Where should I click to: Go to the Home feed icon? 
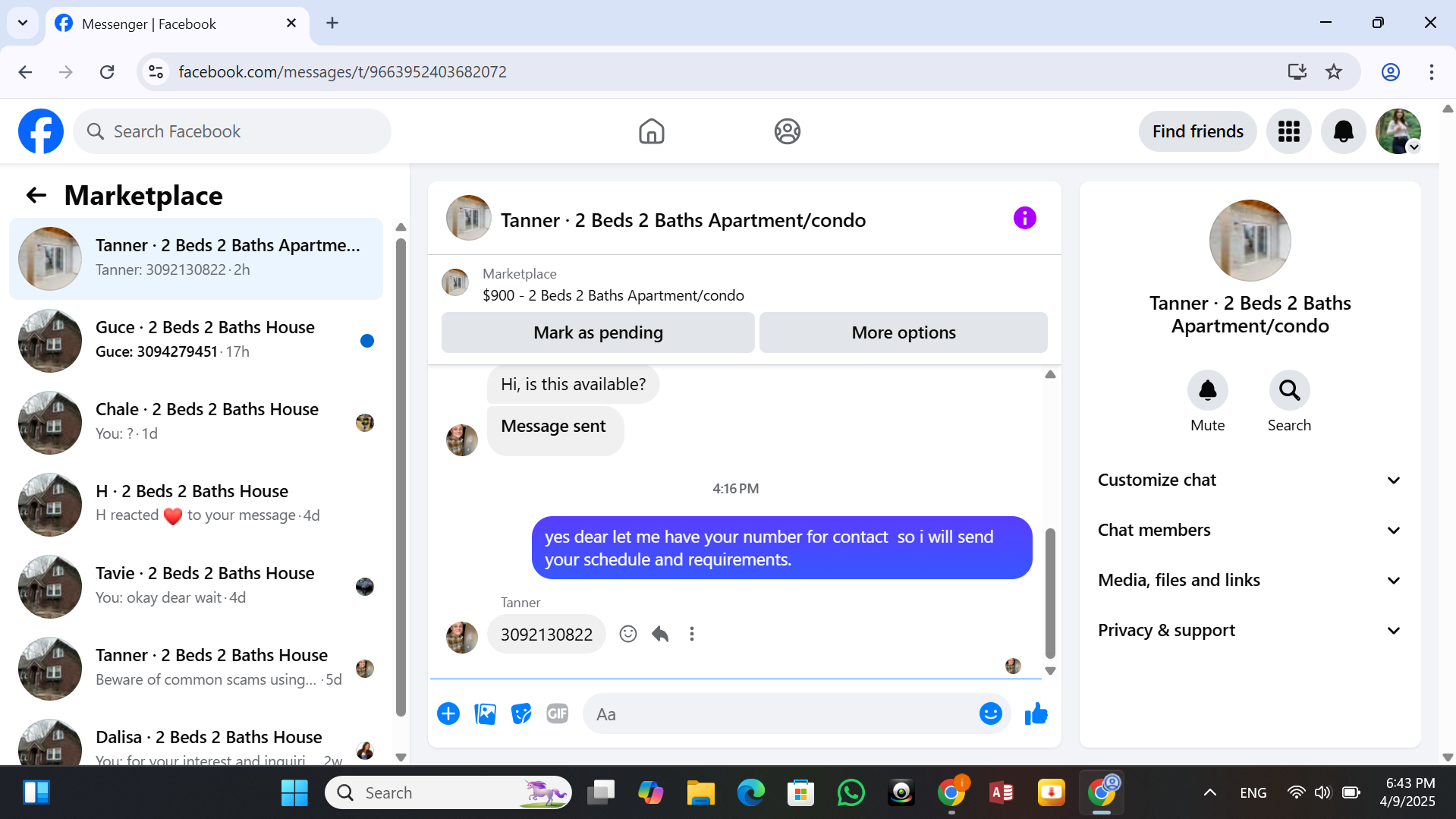pos(651,131)
